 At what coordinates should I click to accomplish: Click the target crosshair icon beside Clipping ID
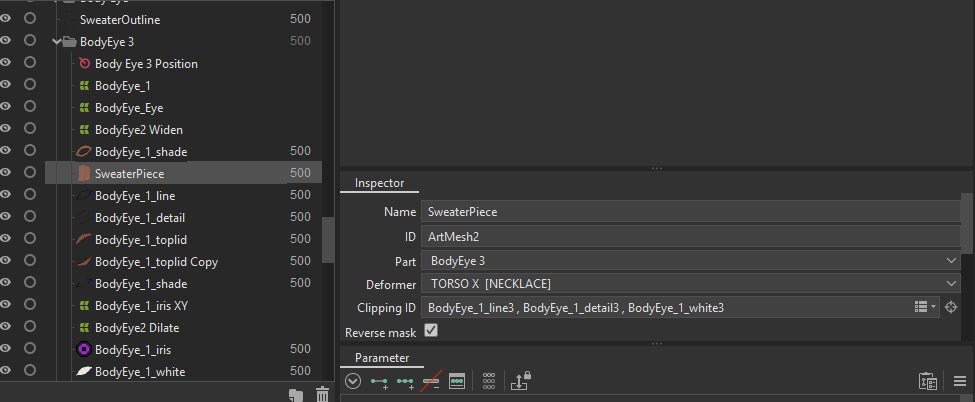click(951, 307)
